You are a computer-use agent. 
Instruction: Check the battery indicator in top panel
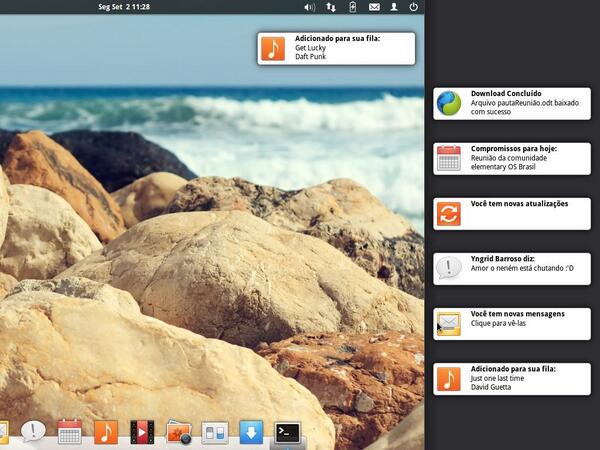tap(352, 7)
